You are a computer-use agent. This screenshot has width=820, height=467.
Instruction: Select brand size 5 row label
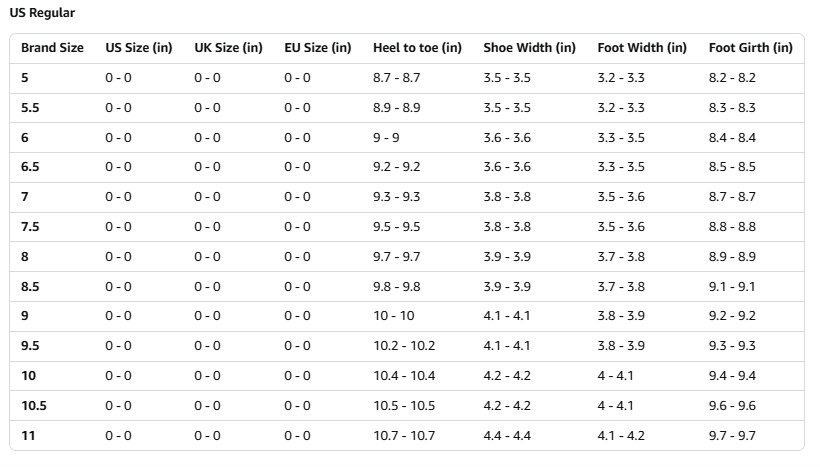25,78
